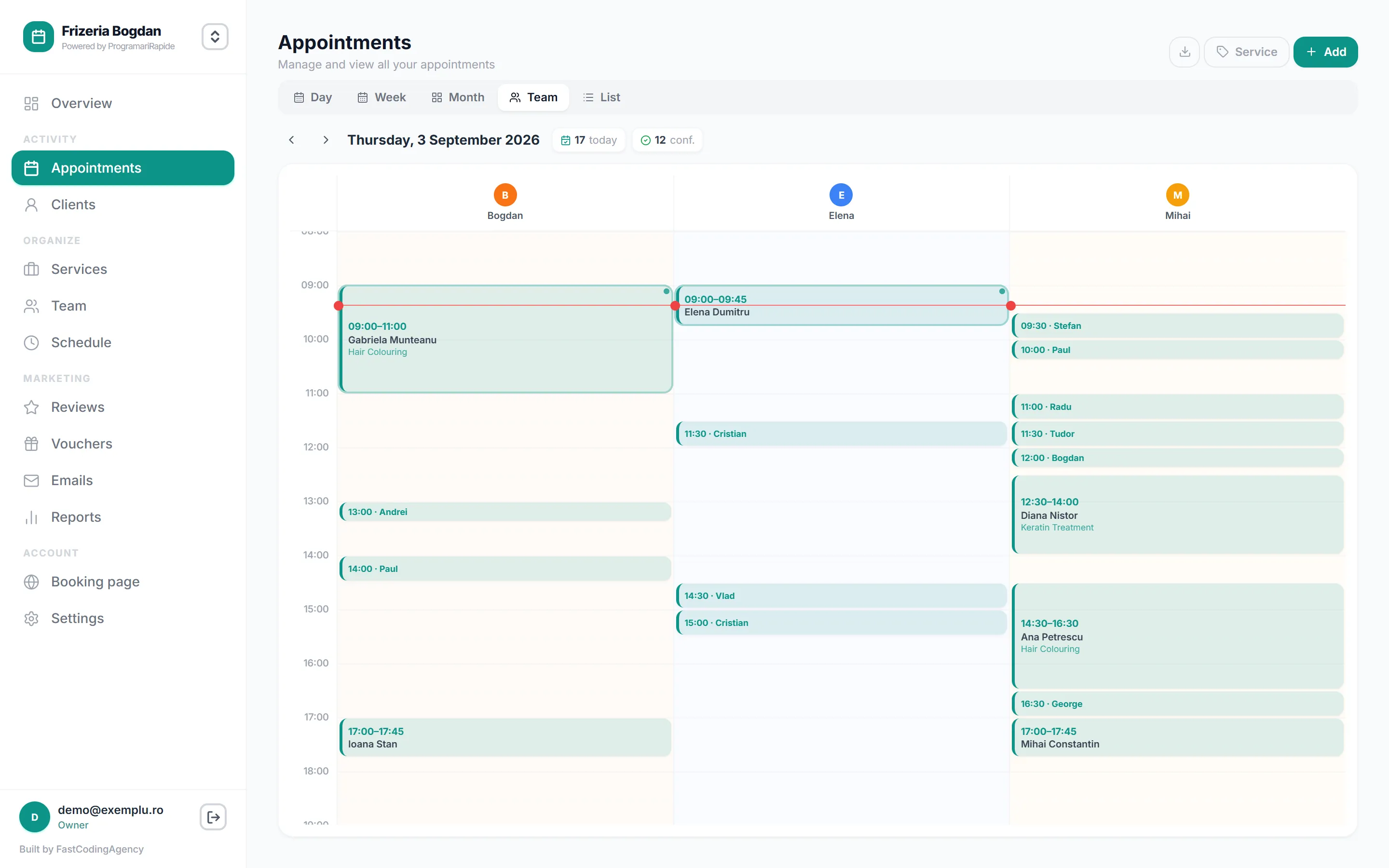Click the download export icon button
Image resolution: width=1389 pixels, height=868 pixels.
click(x=1184, y=52)
